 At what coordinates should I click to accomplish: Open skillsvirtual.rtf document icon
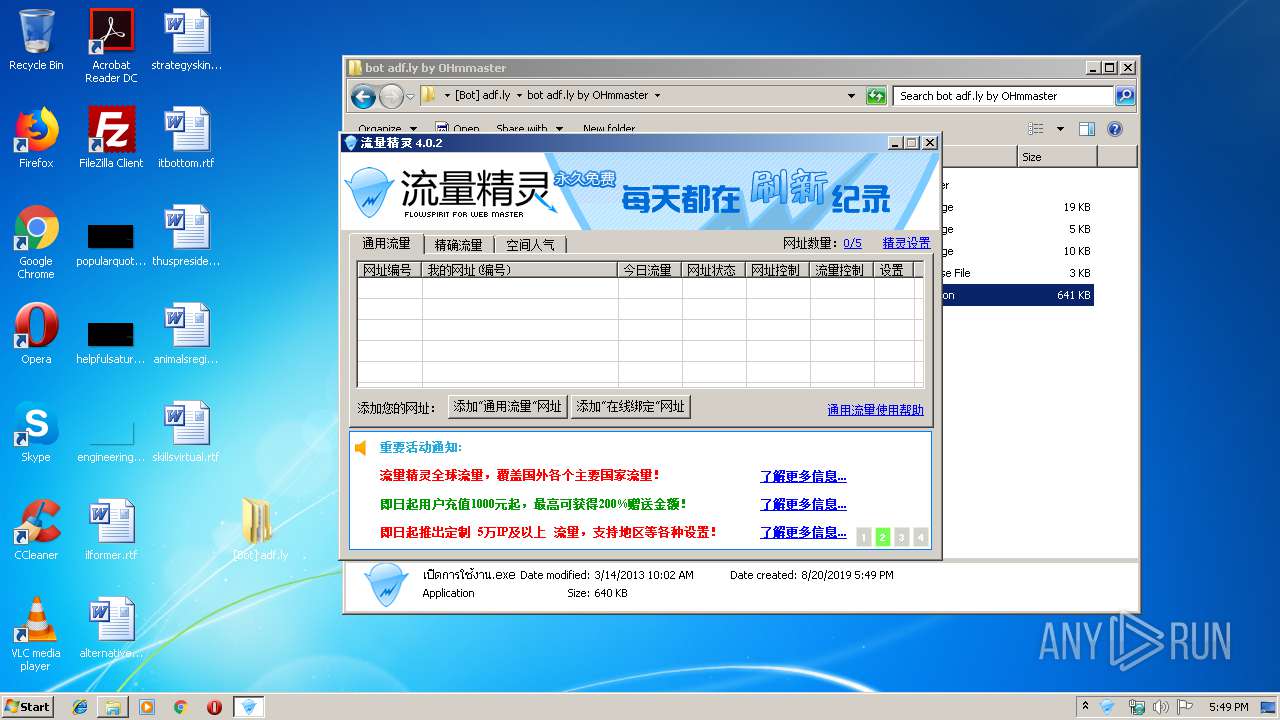coord(186,432)
